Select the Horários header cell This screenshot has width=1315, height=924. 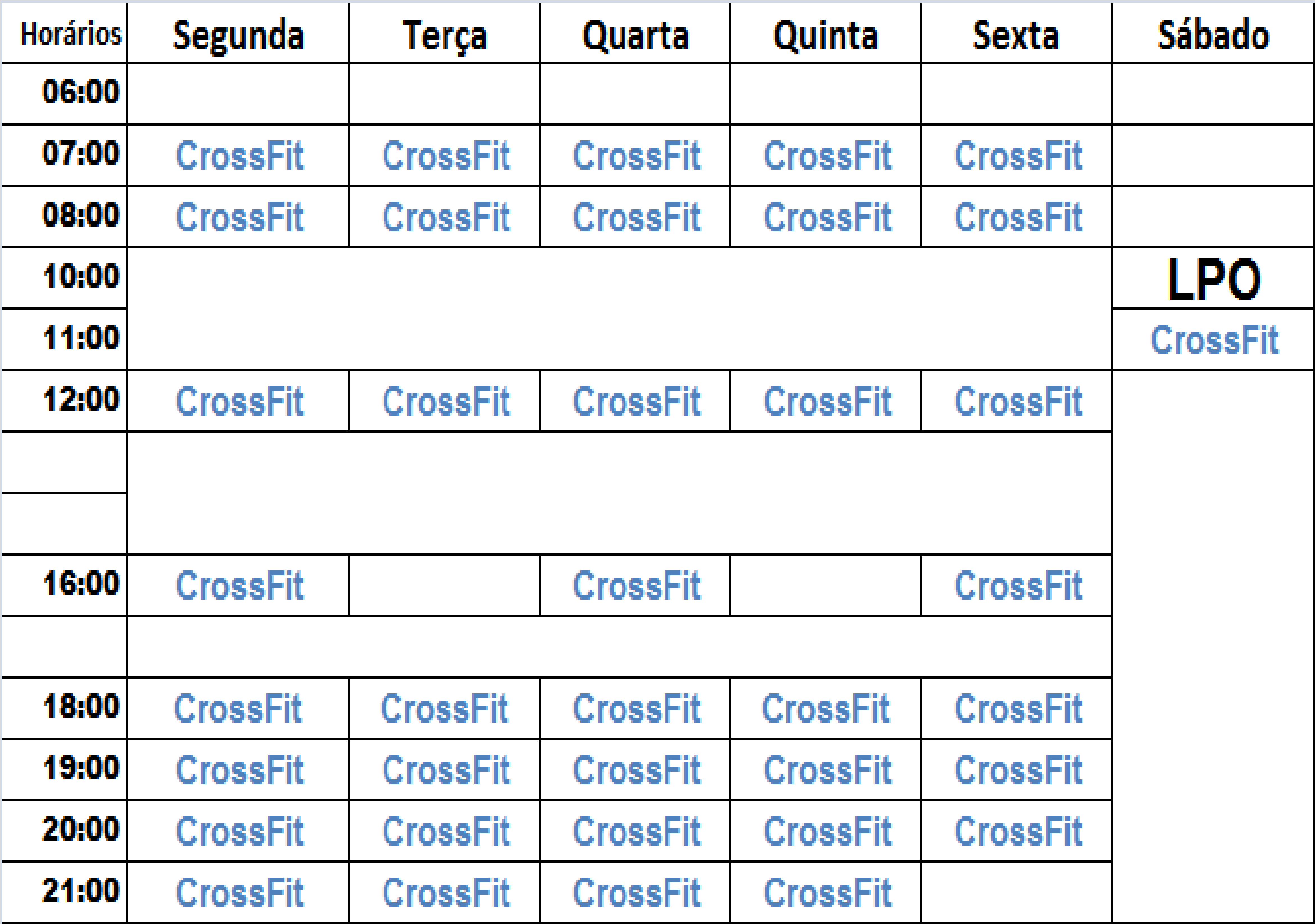(x=71, y=34)
